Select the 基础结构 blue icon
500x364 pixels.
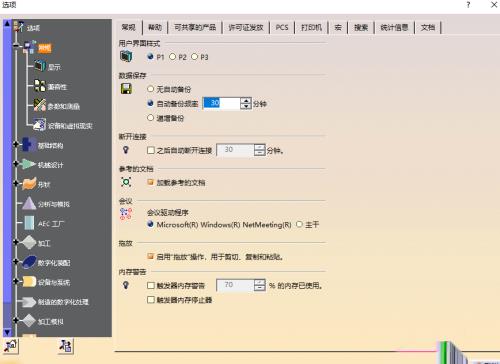click(x=29, y=145)
